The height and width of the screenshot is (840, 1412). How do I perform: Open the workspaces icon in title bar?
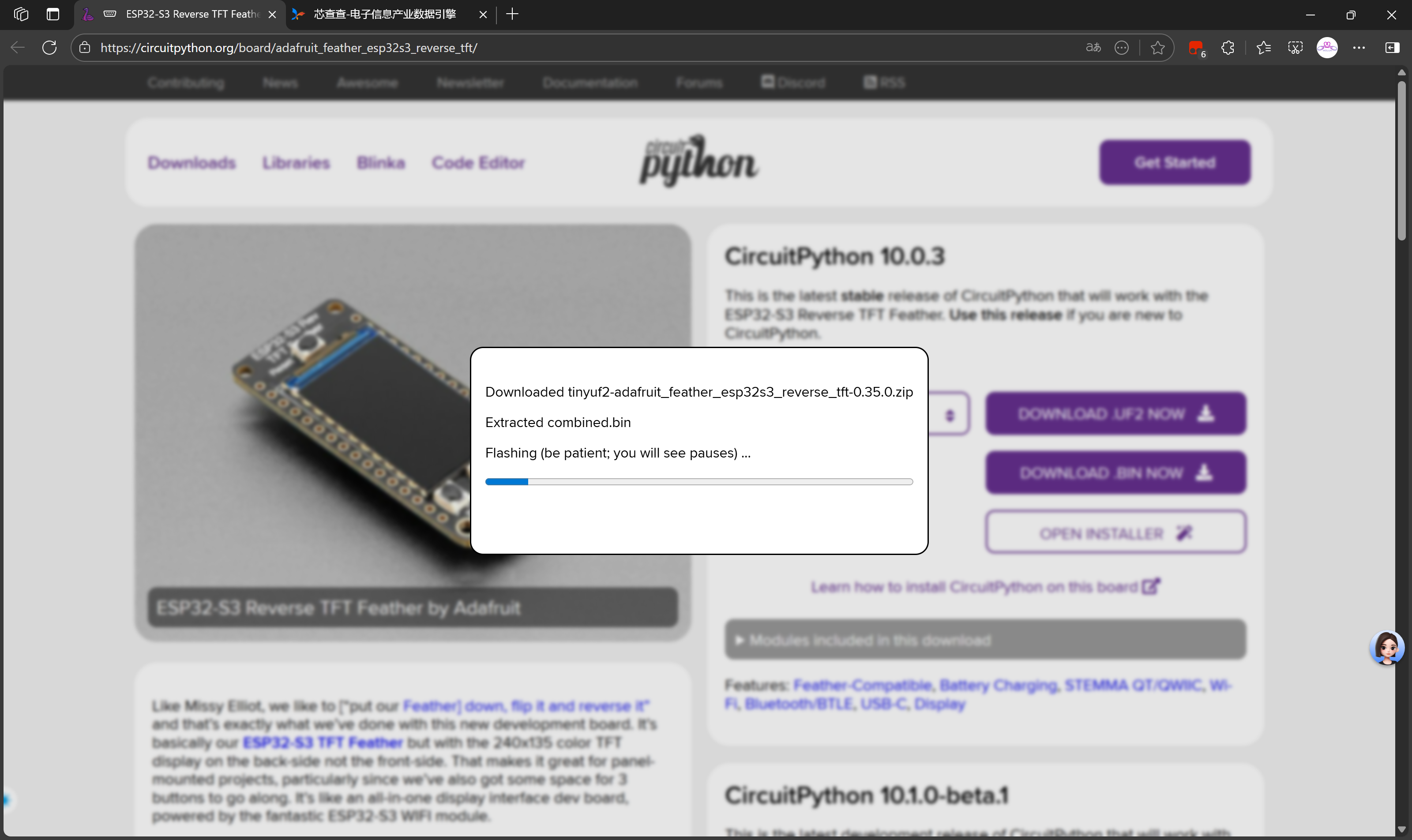pos(21,14)
